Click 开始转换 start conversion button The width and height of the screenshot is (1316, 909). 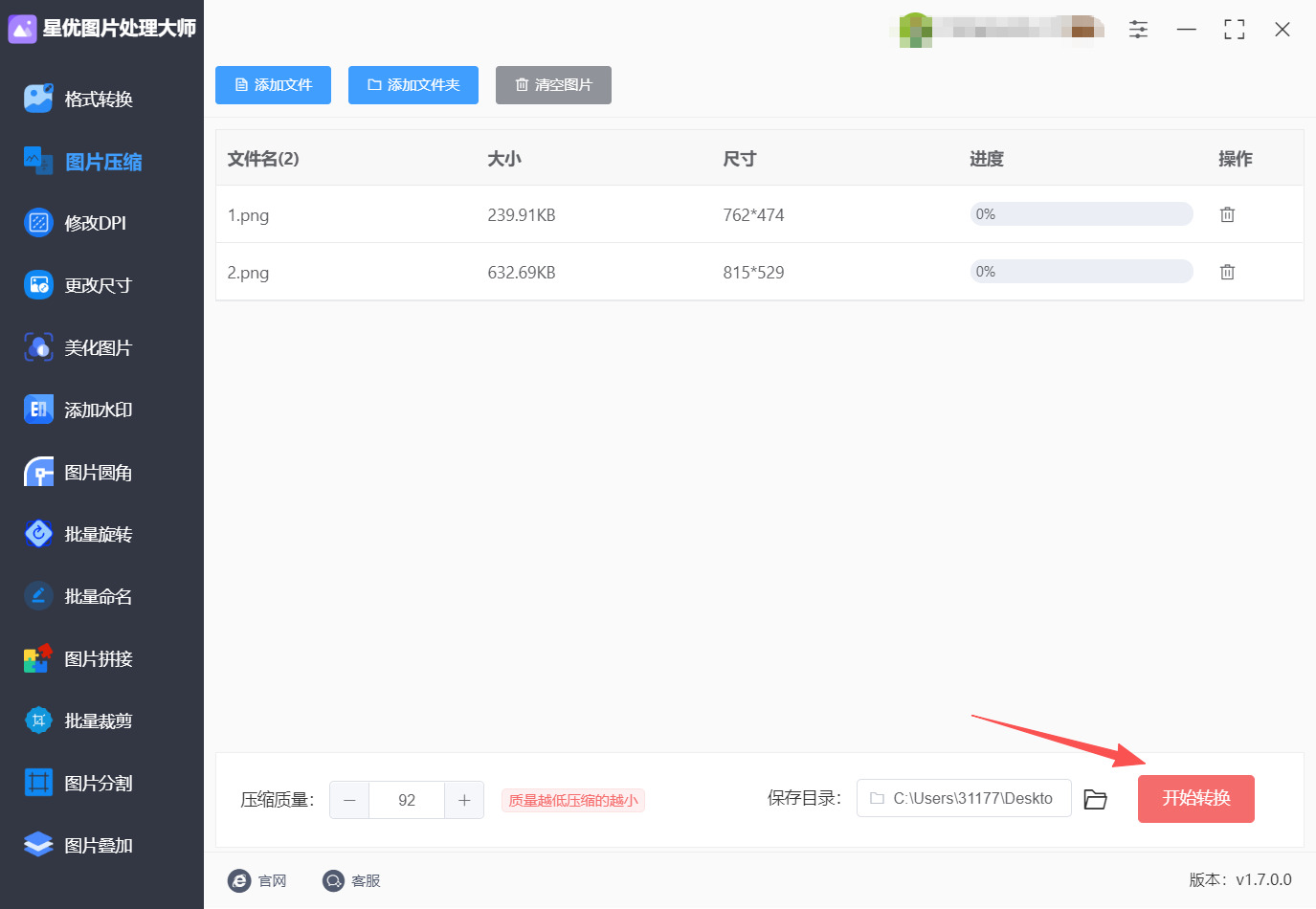point(1196,799)
